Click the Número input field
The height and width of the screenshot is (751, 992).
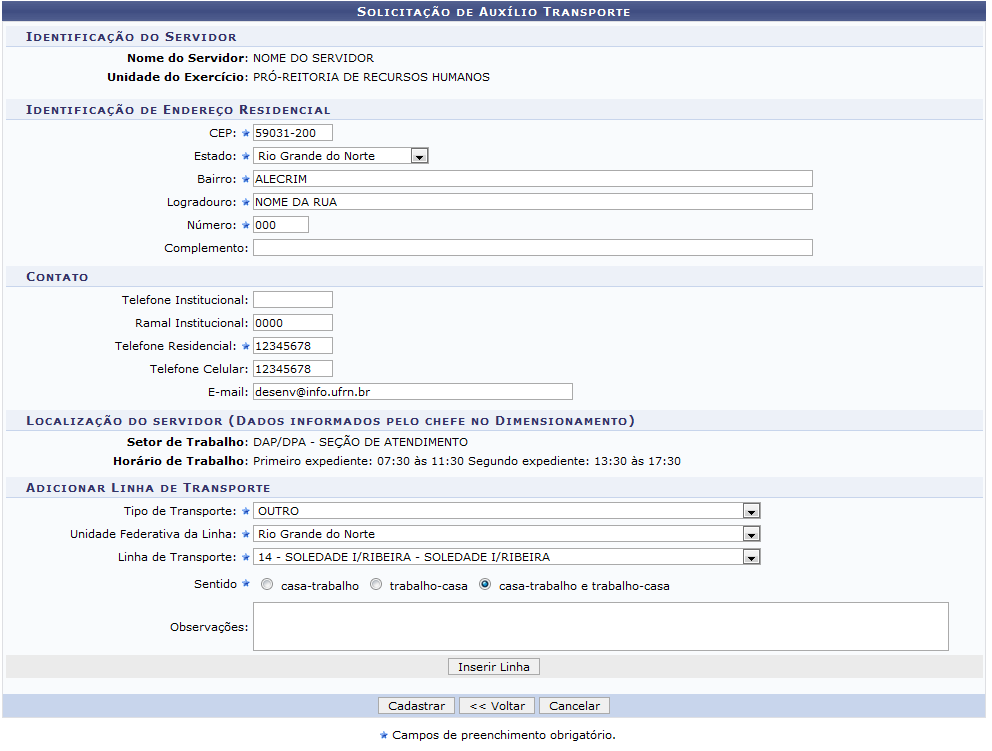coord(280,225)
